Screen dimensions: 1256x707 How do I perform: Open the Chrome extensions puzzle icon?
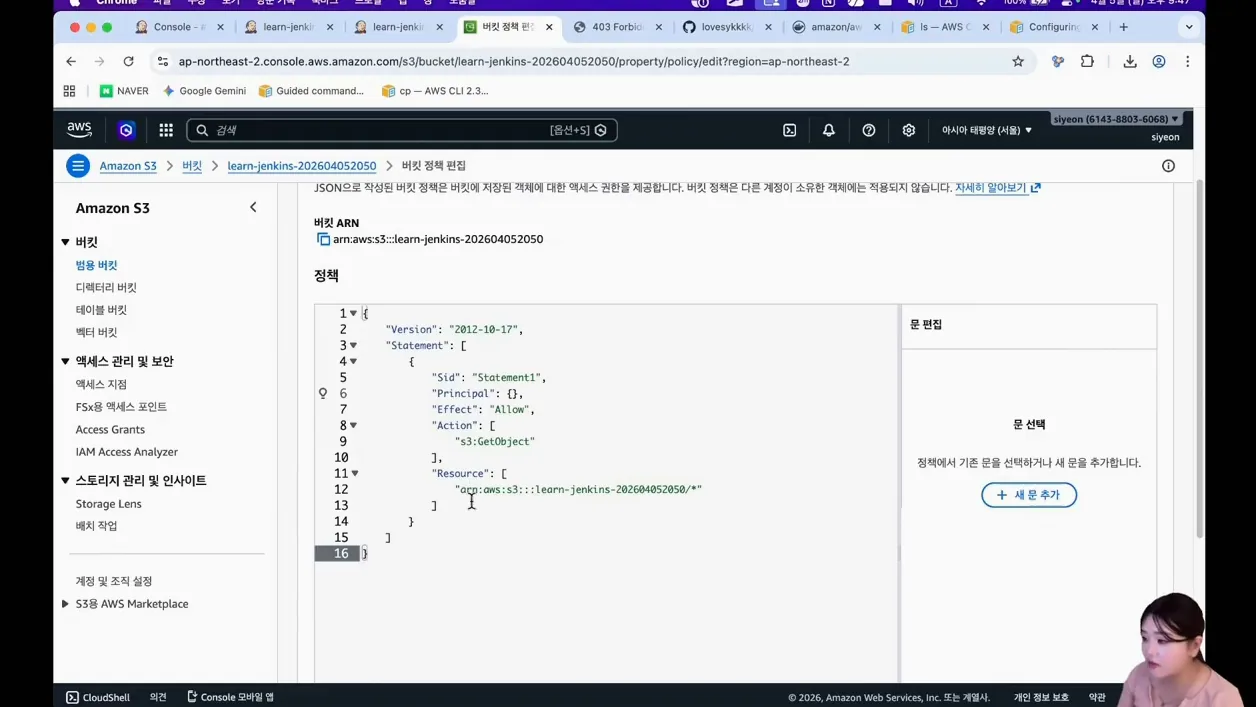pyautogui.click(x=1087, y=61)
